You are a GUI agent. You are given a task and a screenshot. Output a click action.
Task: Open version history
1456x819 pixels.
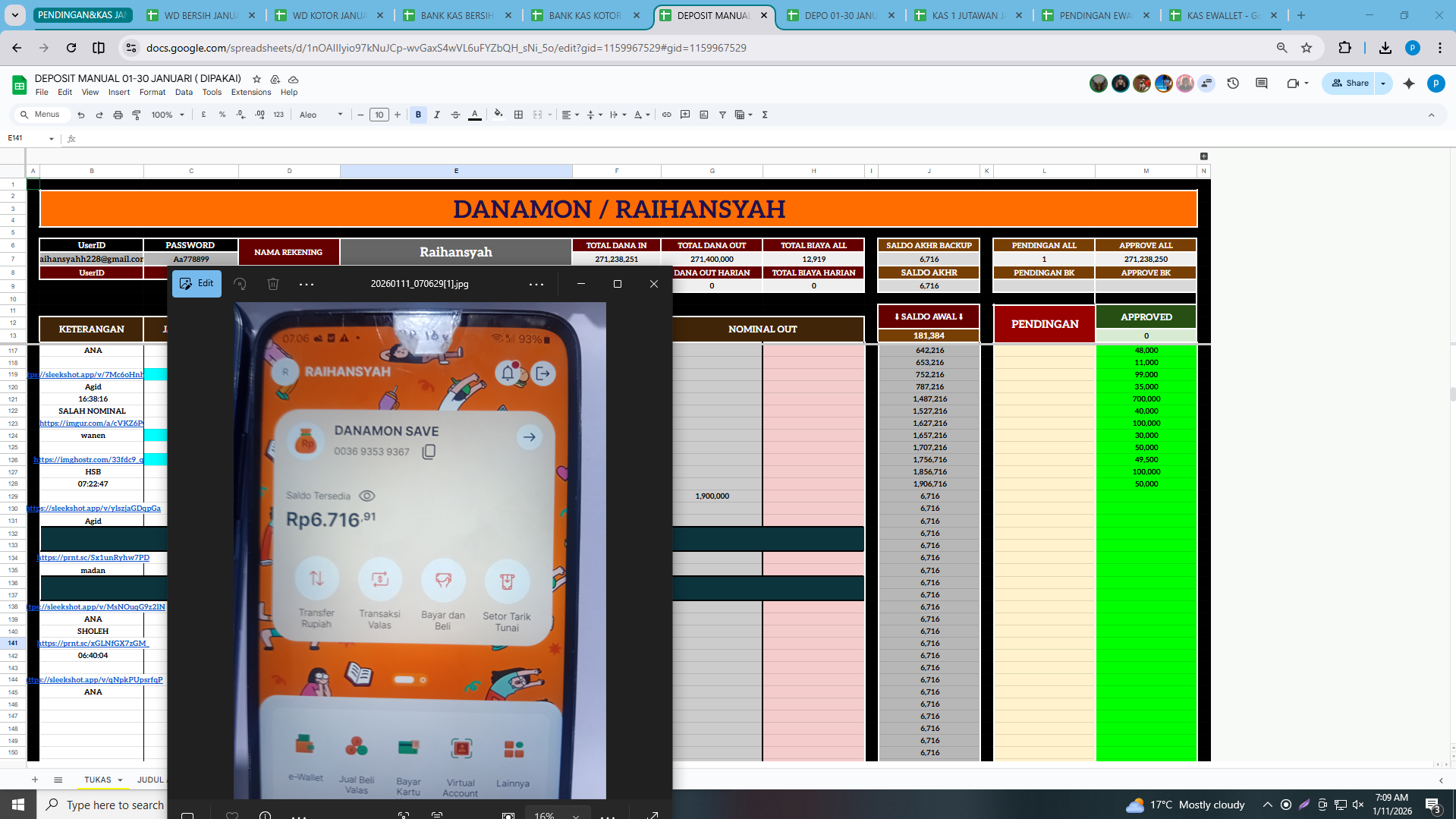[x=1233, y=83]
